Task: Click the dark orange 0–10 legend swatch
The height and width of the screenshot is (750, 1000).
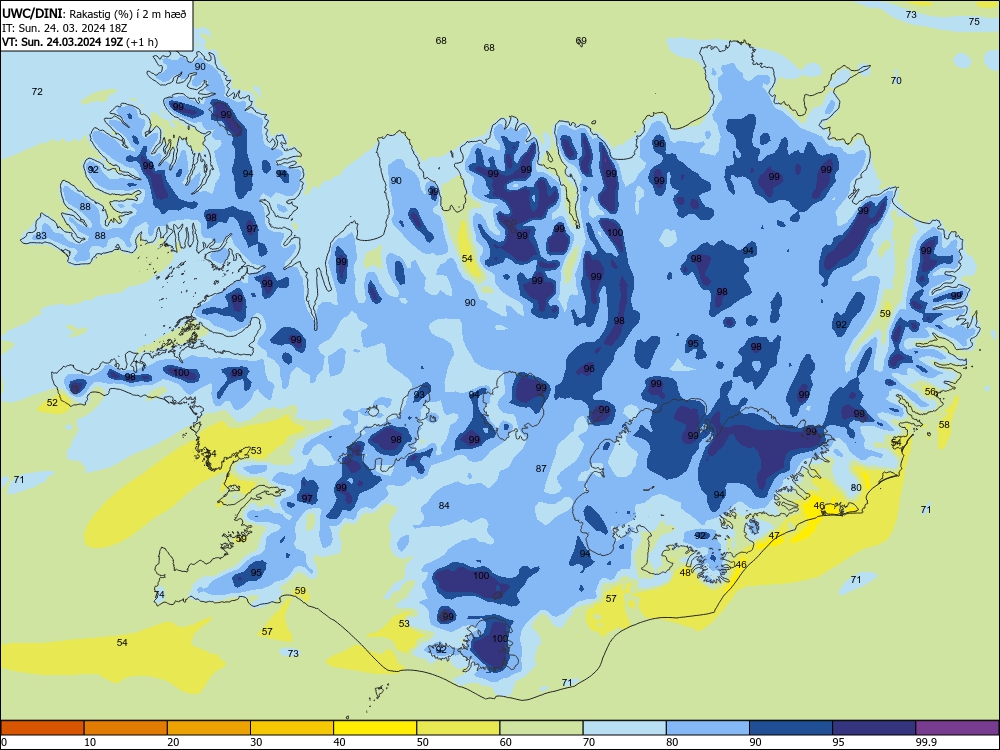Action: (42, 728)
